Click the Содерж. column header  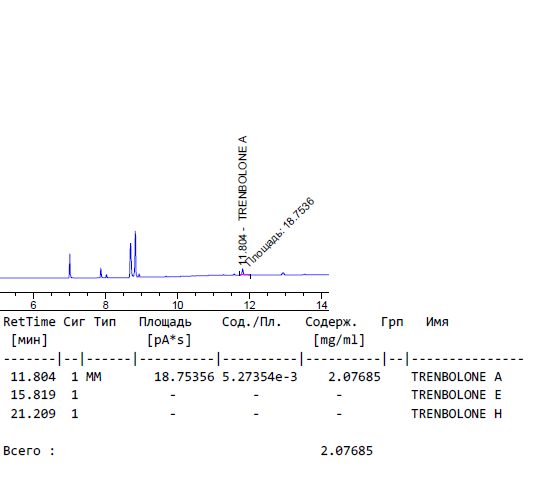click(x=331, y=322)
